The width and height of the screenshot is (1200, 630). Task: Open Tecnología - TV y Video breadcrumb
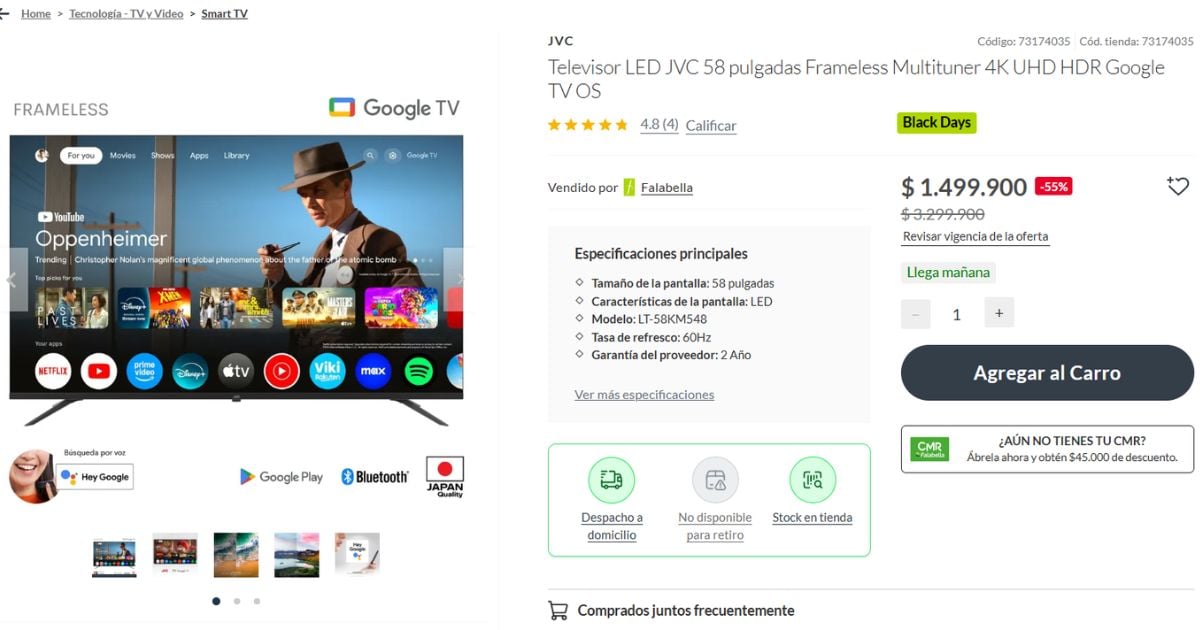(x=126, y=14)
